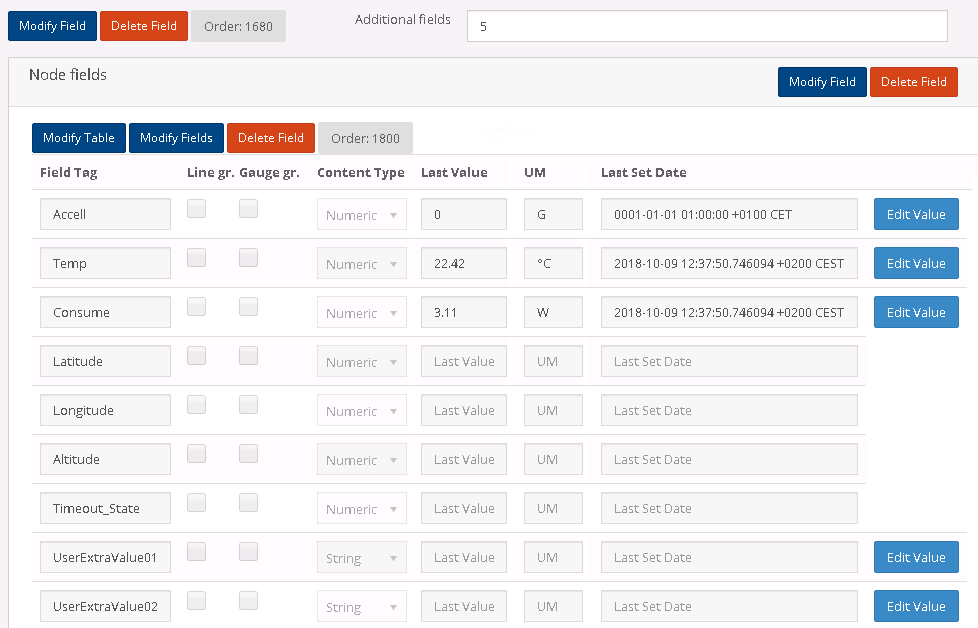Select the UM field for Accell
The height and width of the screenshot is (628, 978).
click(553, 215)
